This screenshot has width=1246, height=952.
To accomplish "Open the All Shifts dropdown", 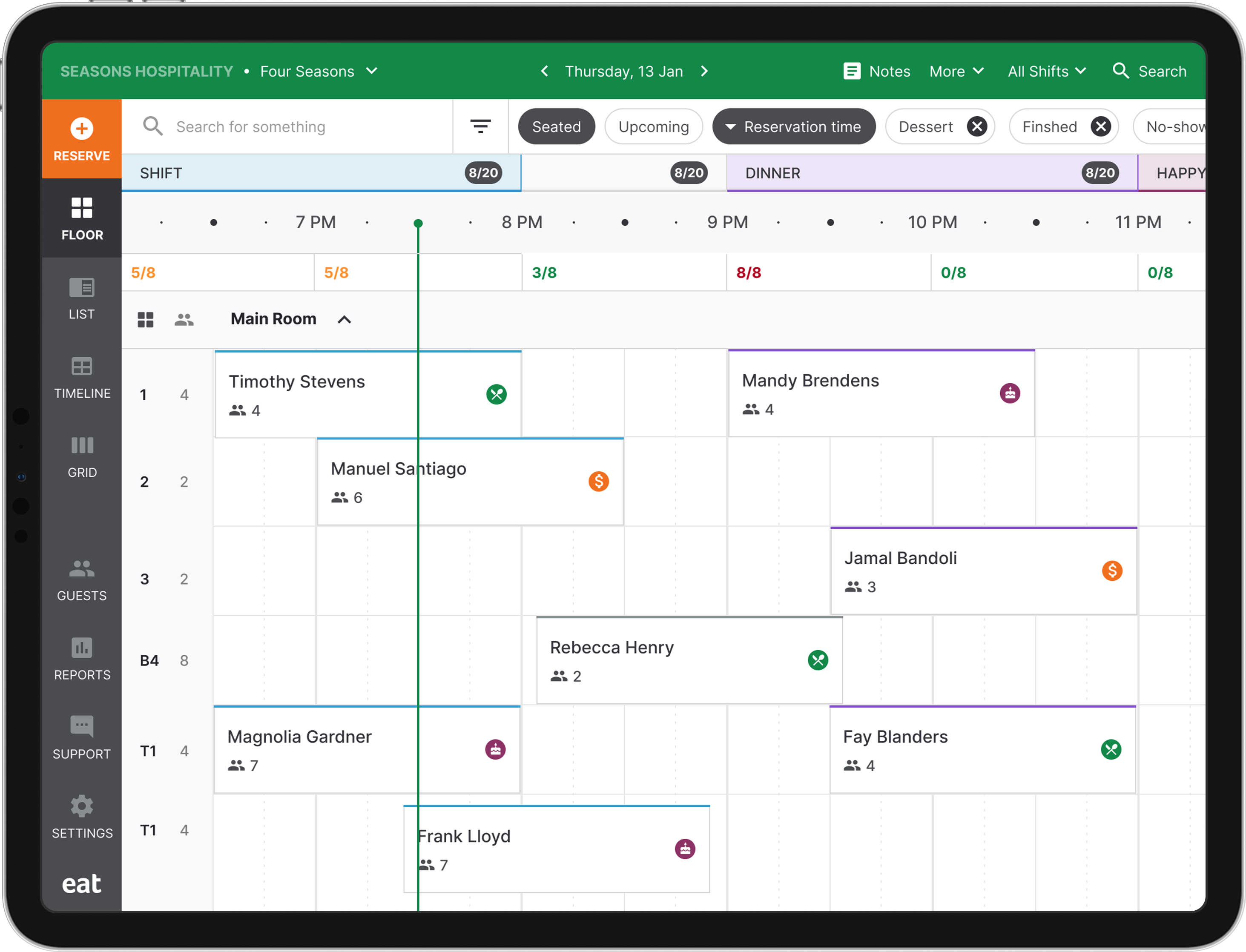I will pyautogui.click(x=1047, y=71).
